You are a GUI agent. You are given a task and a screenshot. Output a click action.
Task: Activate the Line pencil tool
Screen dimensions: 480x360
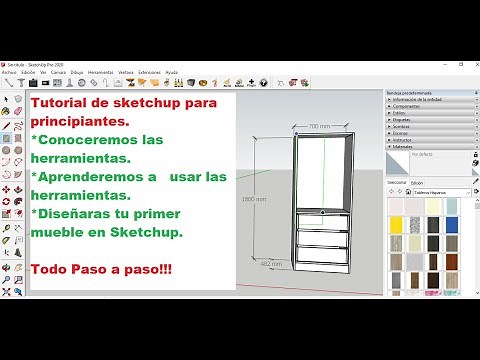(x=6, y=126)
